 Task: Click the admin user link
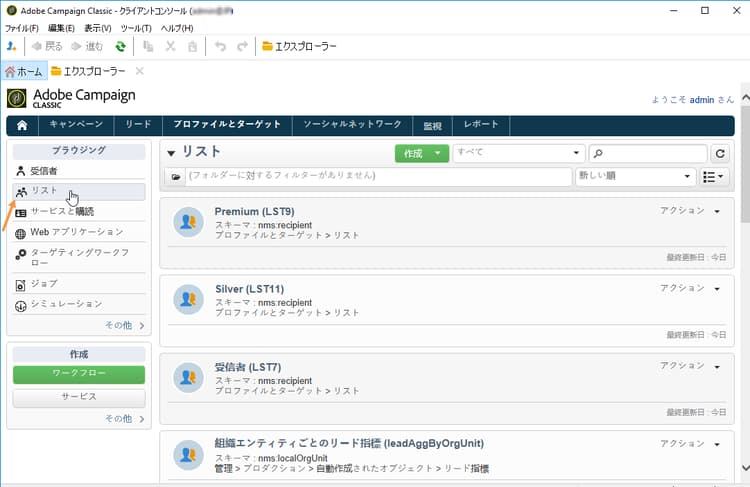(702, 100)
